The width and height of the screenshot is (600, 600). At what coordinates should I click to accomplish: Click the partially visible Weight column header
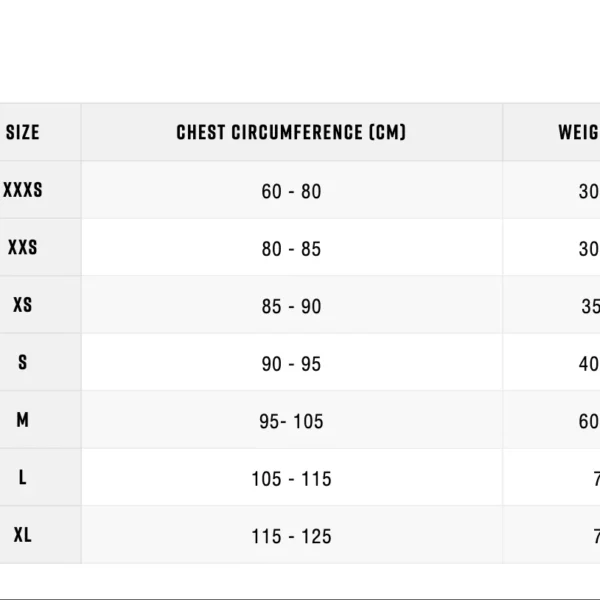[x=578, y=132]
